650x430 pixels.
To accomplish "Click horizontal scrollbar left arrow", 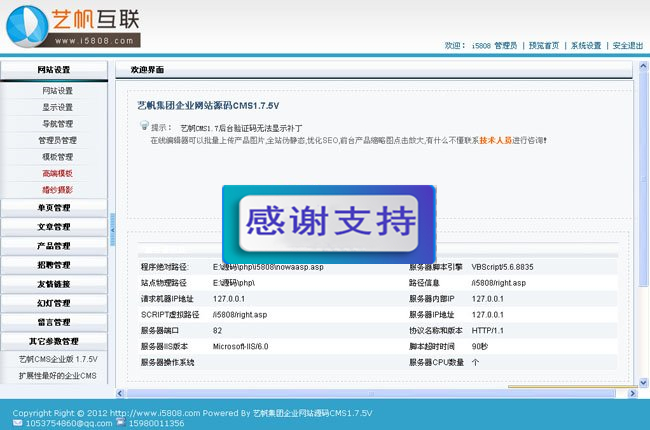I will pos(120,393).
